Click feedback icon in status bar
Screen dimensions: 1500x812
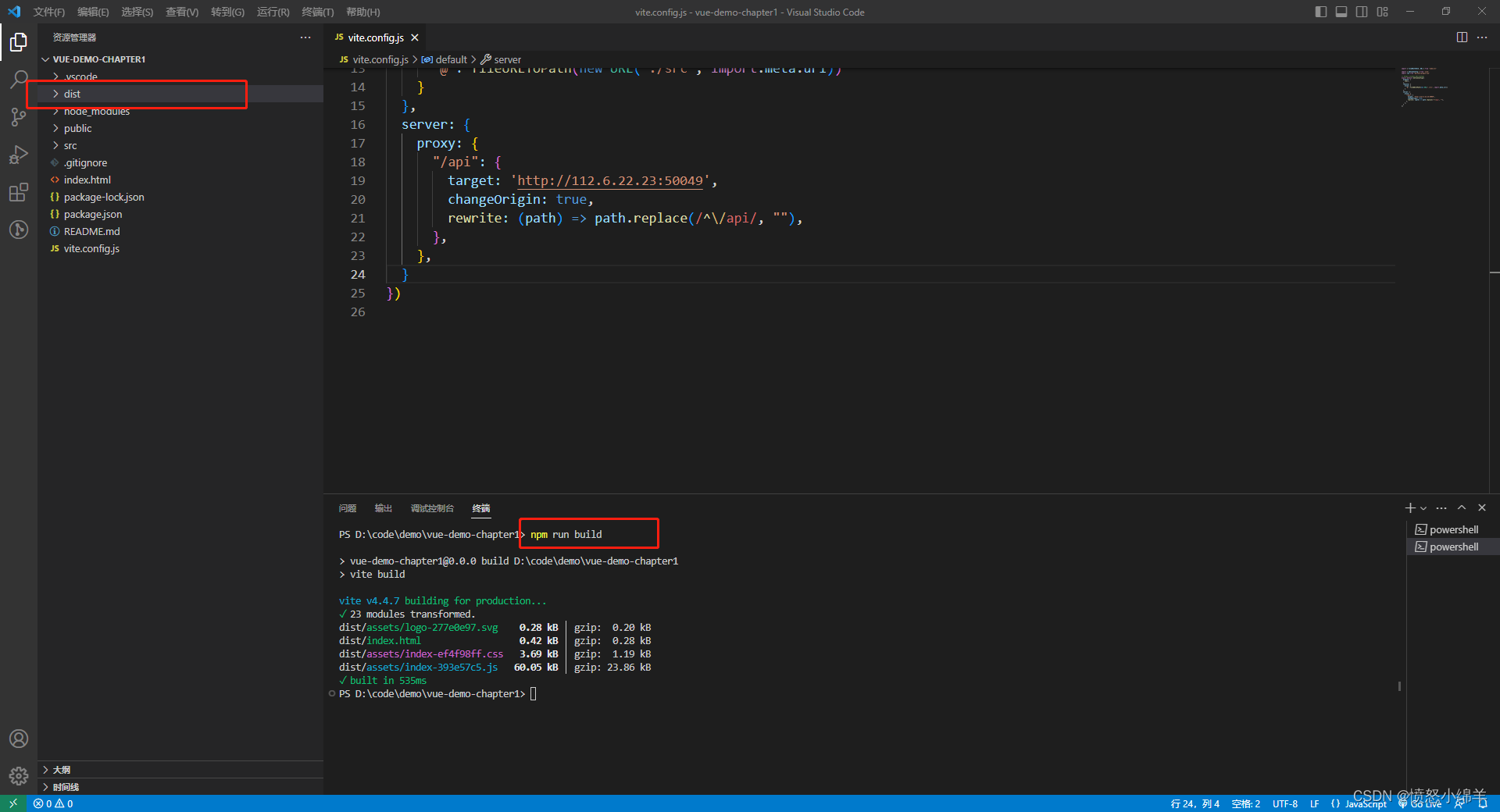pyautogui.click(x=1459, y=803)
